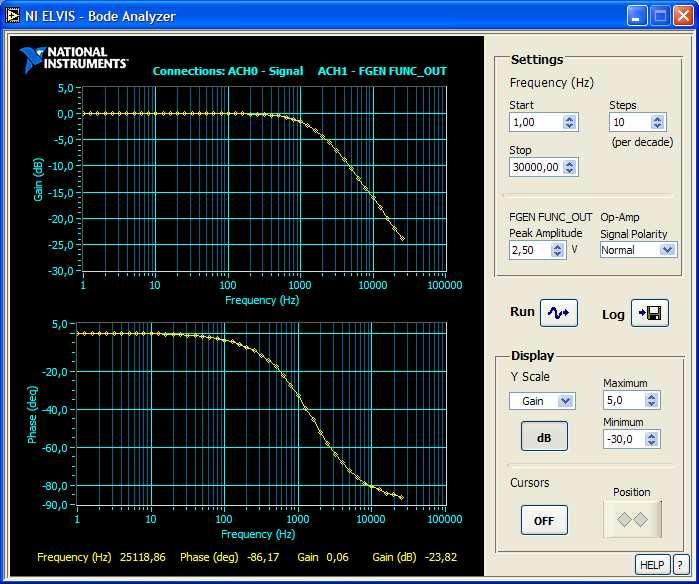
Task: Click the -90,0 tick on phase axis
Action: coord(55,505)
